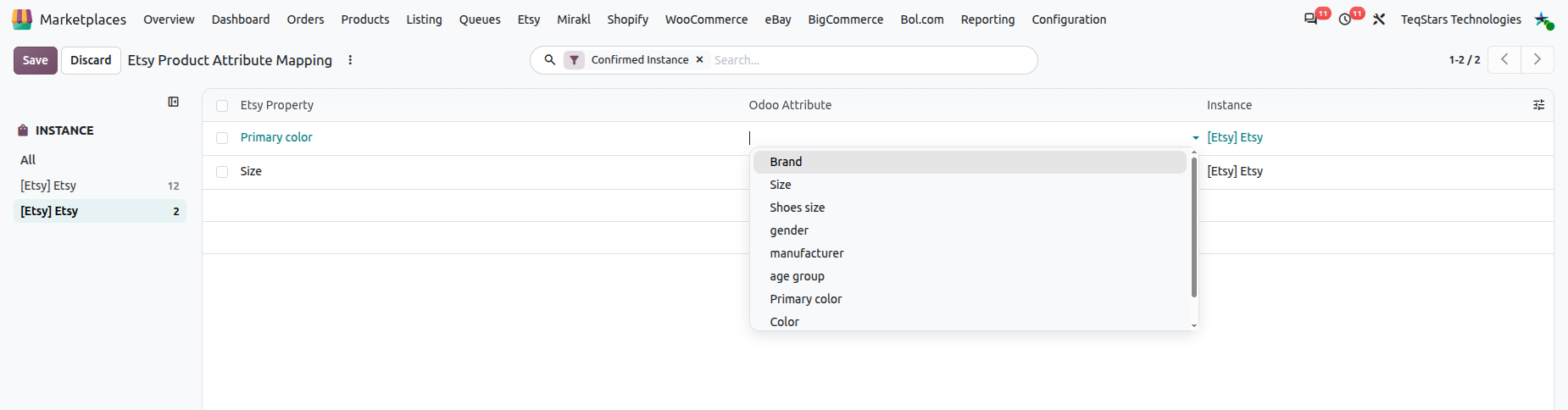Open the debug tools wrench icon
Screen dimensions: 1568x410
click(1379, 19)
